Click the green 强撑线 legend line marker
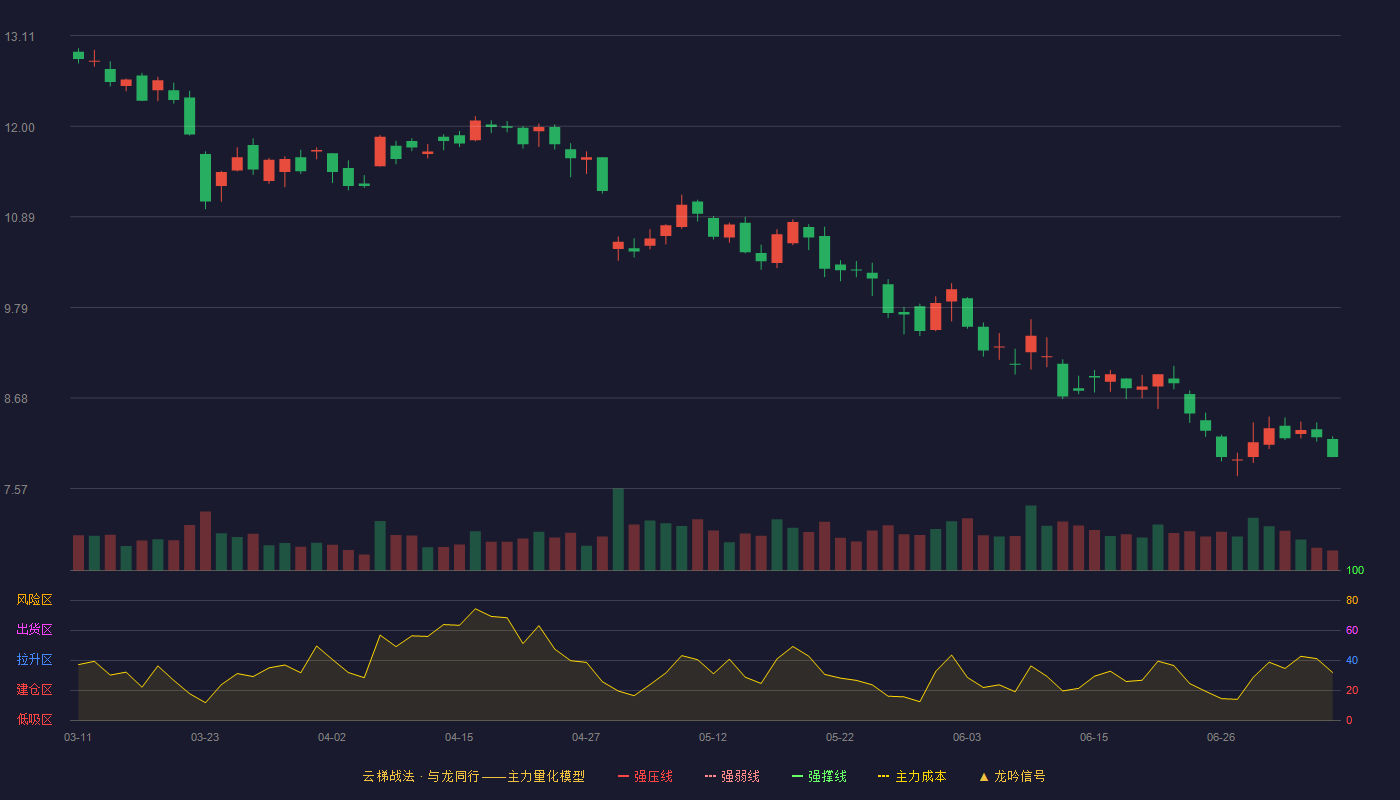1400x800 pixels. click(x=798, y=776)
